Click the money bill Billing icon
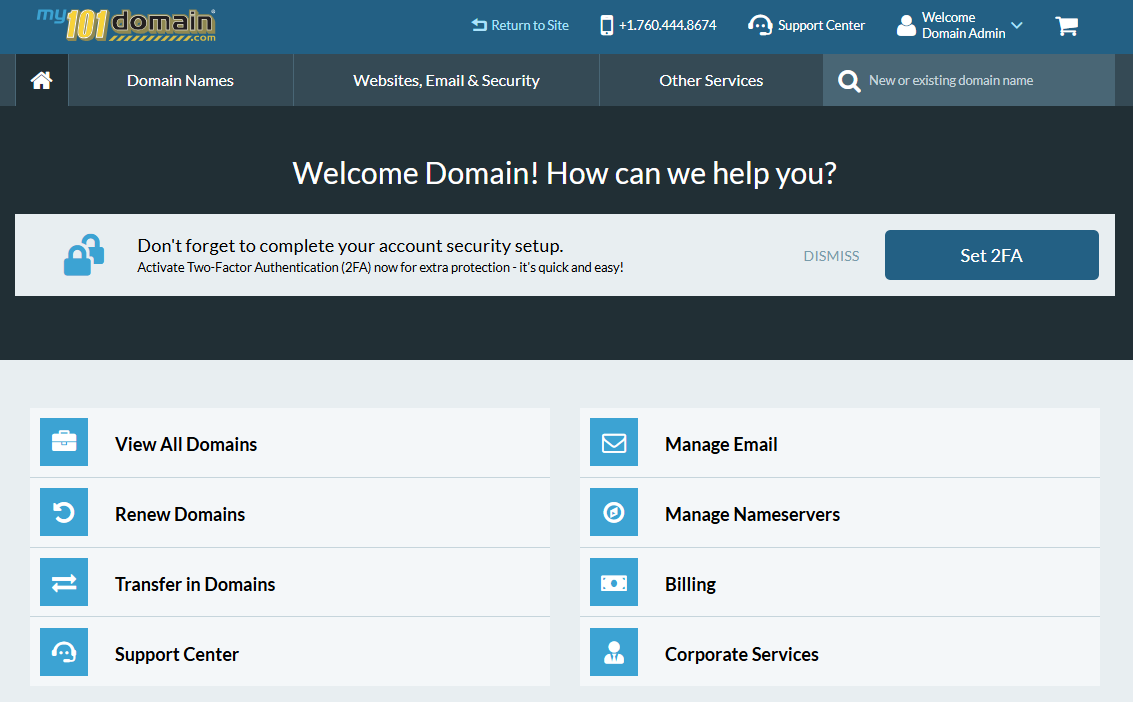The image size is (1133, 702). [x=614, y=582]
